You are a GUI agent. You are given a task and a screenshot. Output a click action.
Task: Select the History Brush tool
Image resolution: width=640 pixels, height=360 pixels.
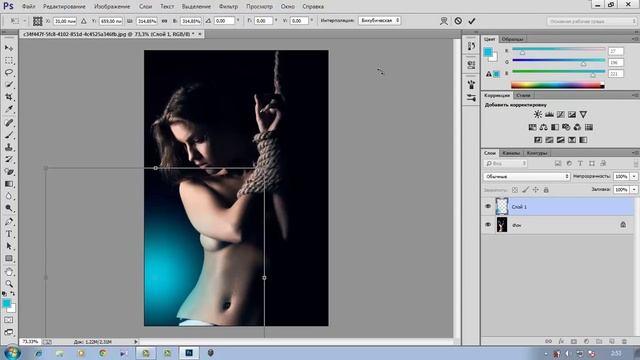tap(9, 159)
